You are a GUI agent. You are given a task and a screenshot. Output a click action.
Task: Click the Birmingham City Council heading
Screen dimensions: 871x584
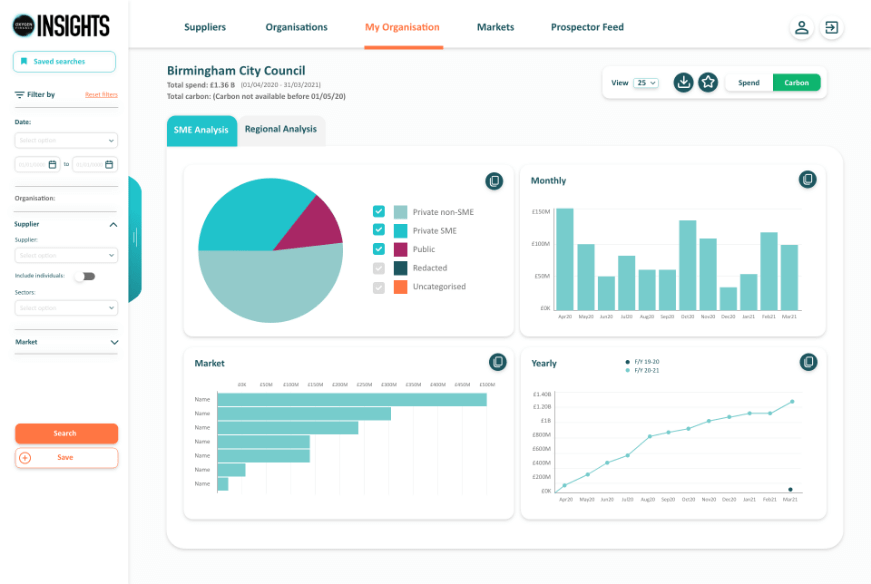coord(236,71)
